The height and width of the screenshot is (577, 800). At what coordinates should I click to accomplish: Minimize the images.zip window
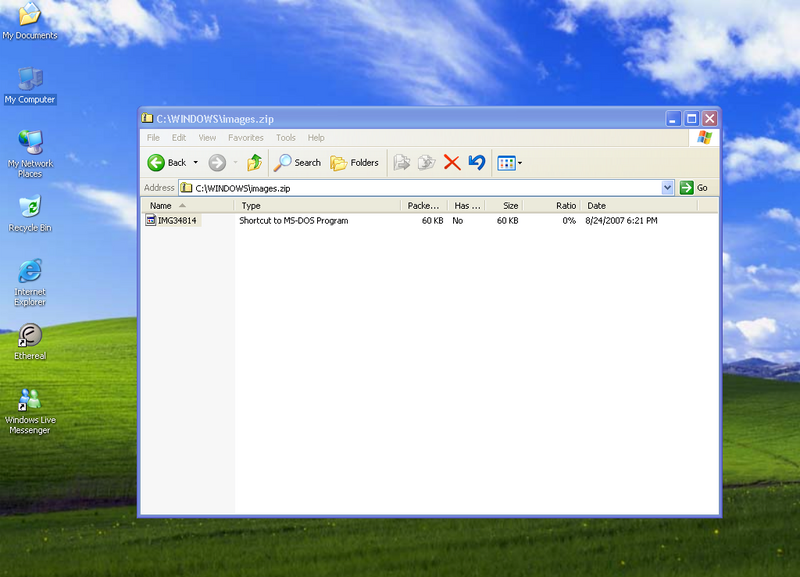(673, 119)
